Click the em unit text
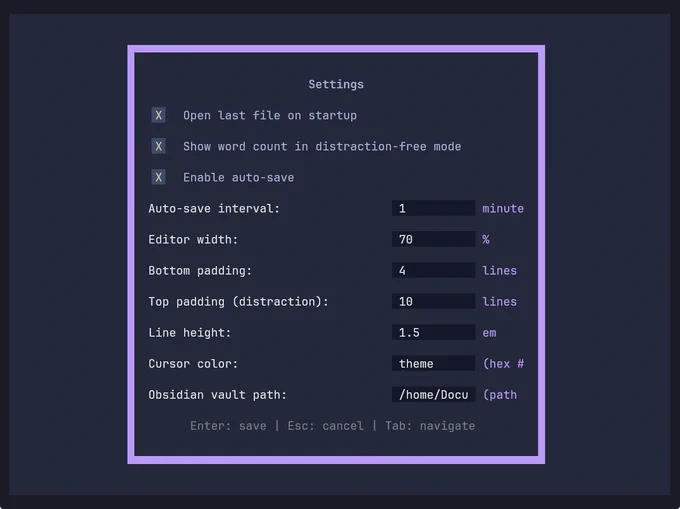 [489, 333]
